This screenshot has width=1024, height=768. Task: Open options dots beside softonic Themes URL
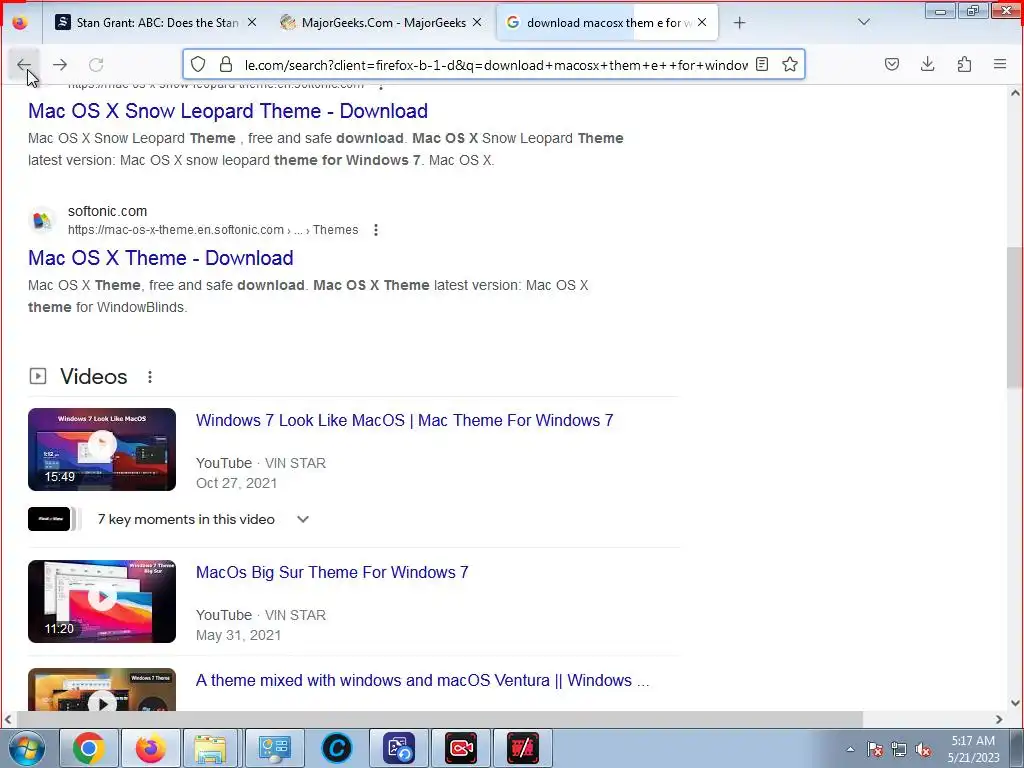(376, 230)
